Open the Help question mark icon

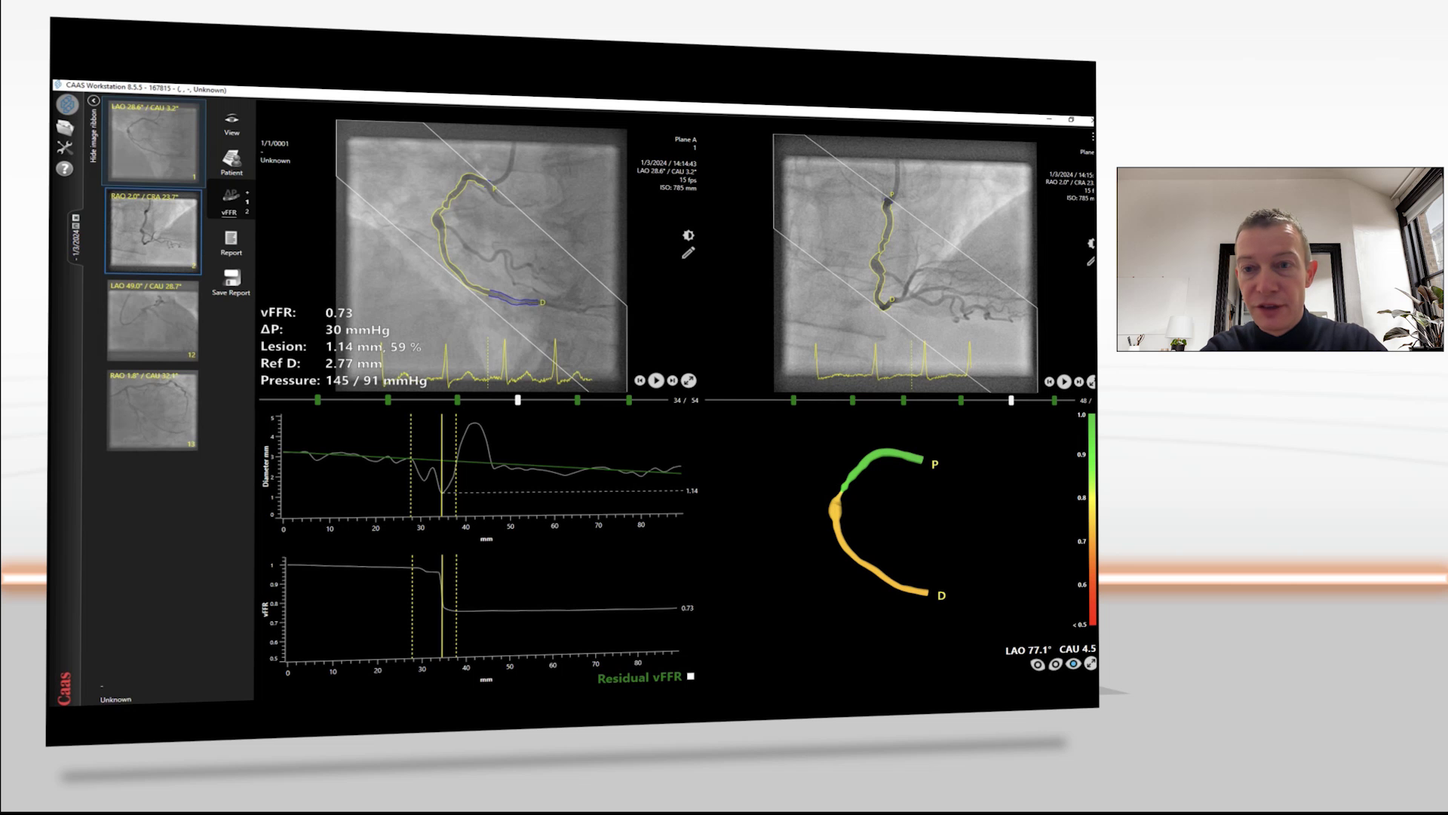64,169
